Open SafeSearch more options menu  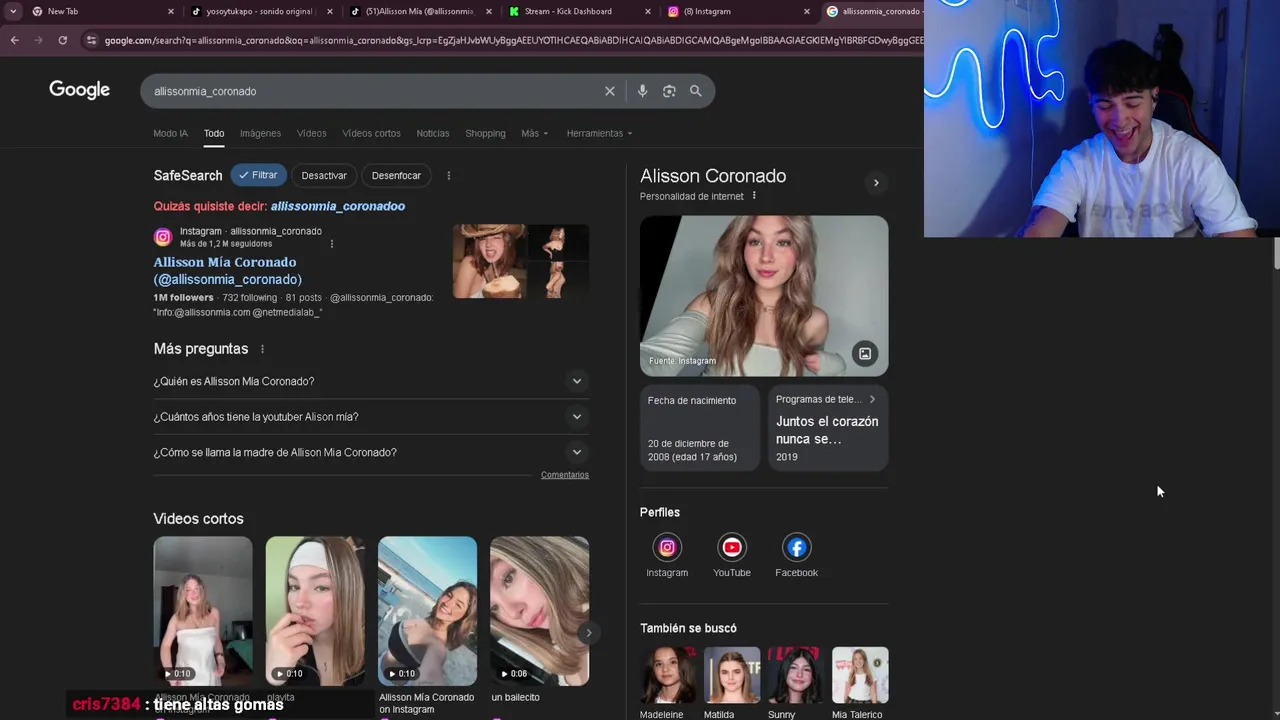448,175
